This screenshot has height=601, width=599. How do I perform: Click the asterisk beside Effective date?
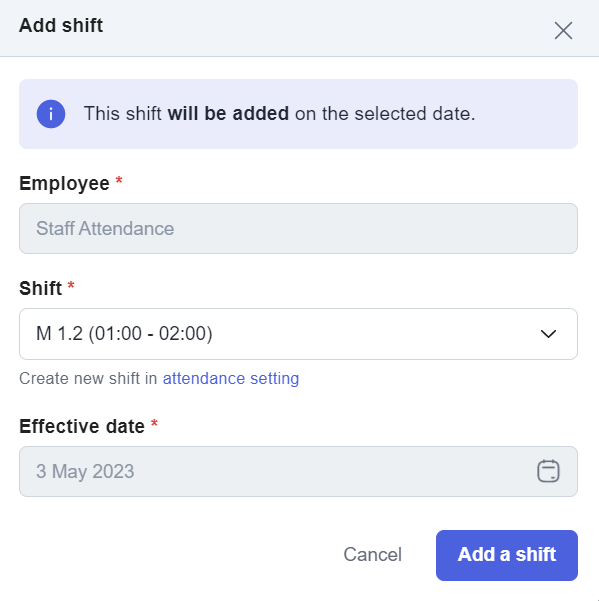pyautogui.click(x=154, y=423)
